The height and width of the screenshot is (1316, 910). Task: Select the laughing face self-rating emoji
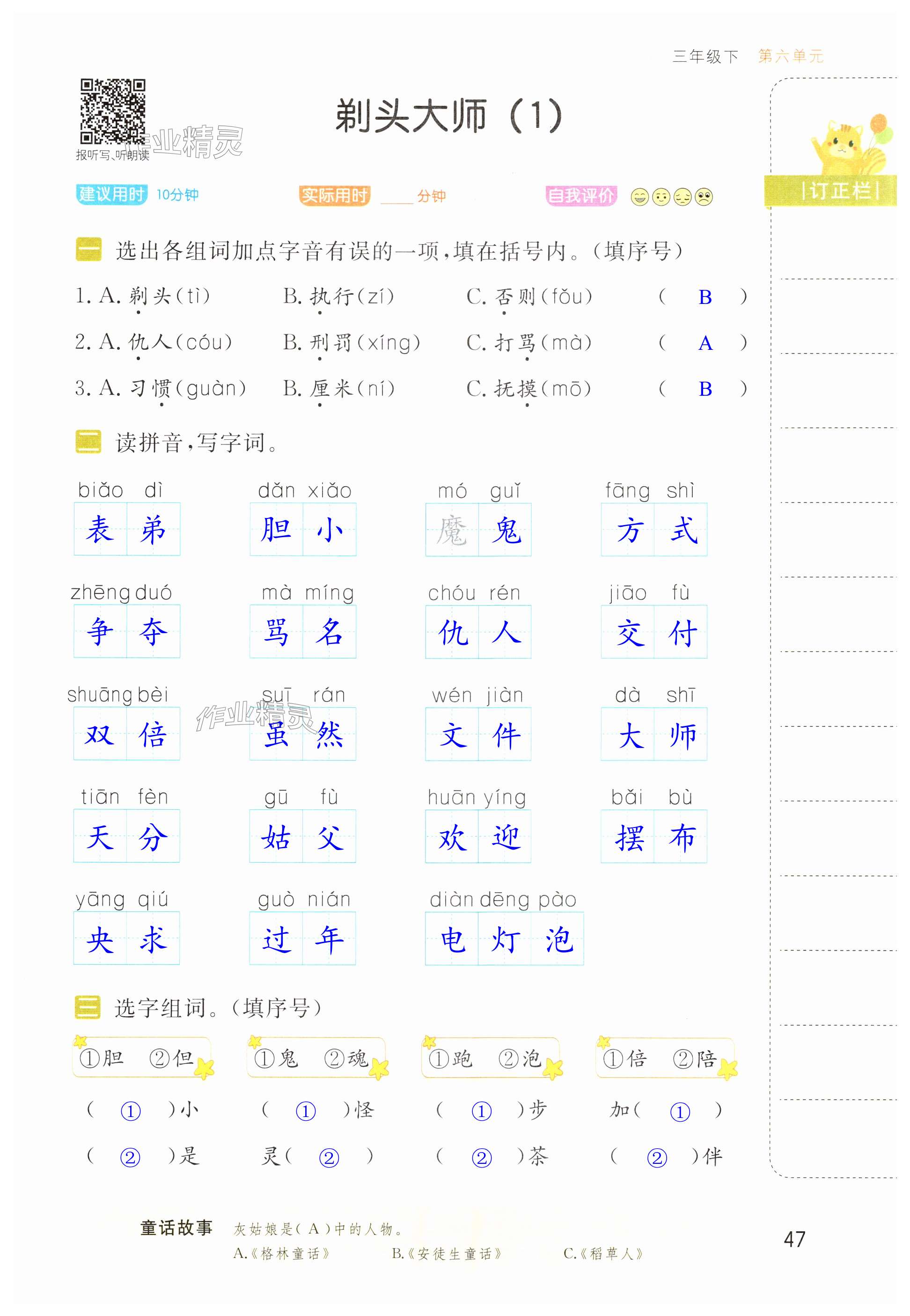click(x=640, y=197)
